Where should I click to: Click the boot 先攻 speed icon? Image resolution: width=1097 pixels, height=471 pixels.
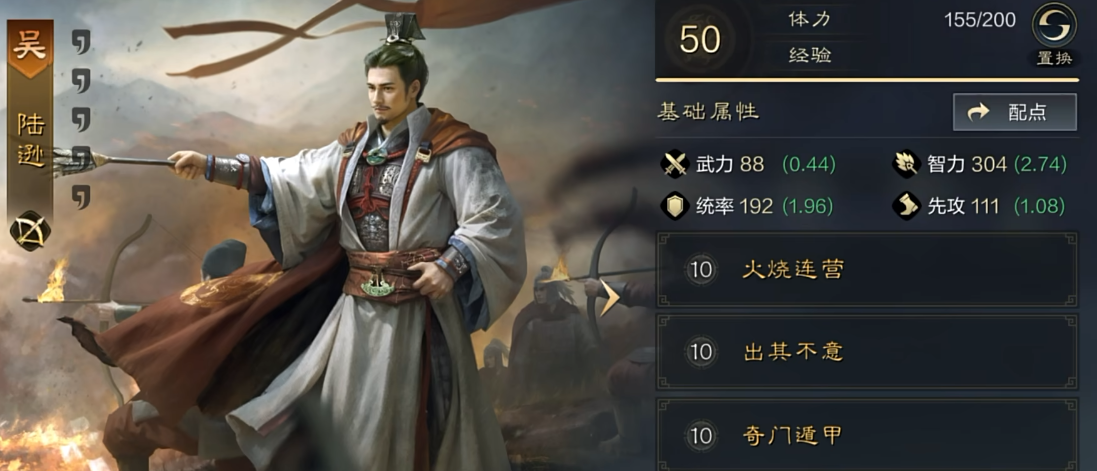pos(906,206)
